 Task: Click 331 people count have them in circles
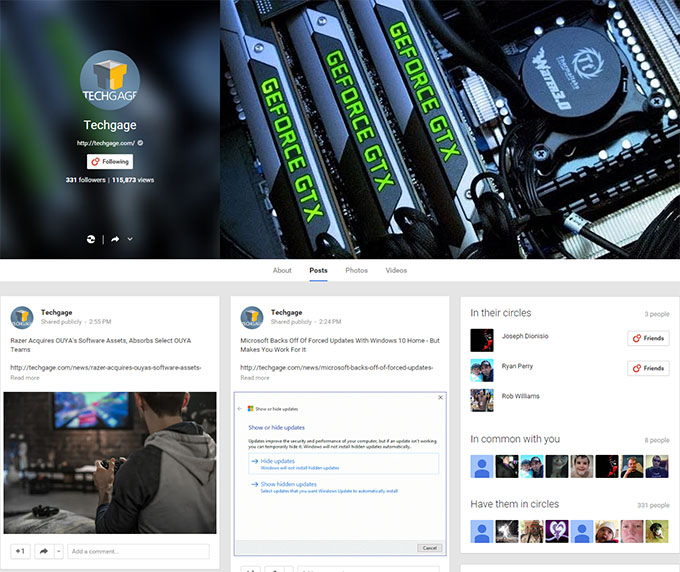click(x=654, y=505)
